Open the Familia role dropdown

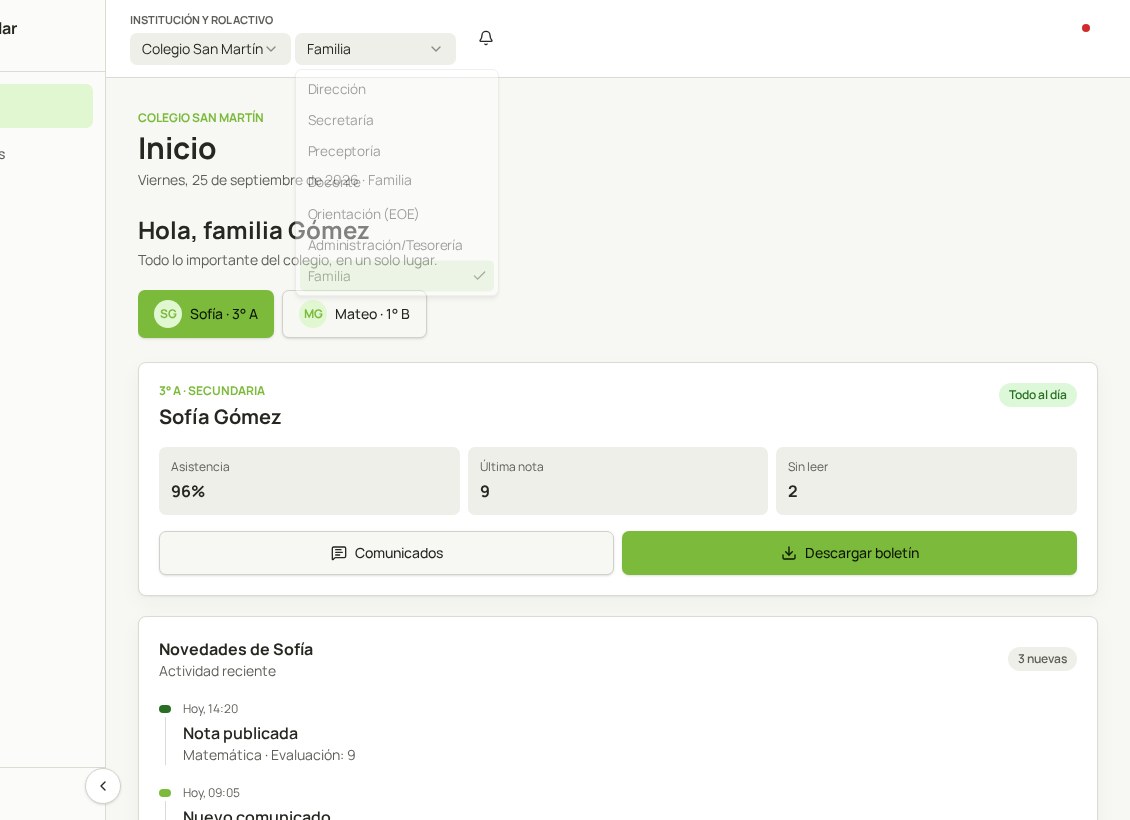pyautogui.click(x=375, y=49)
